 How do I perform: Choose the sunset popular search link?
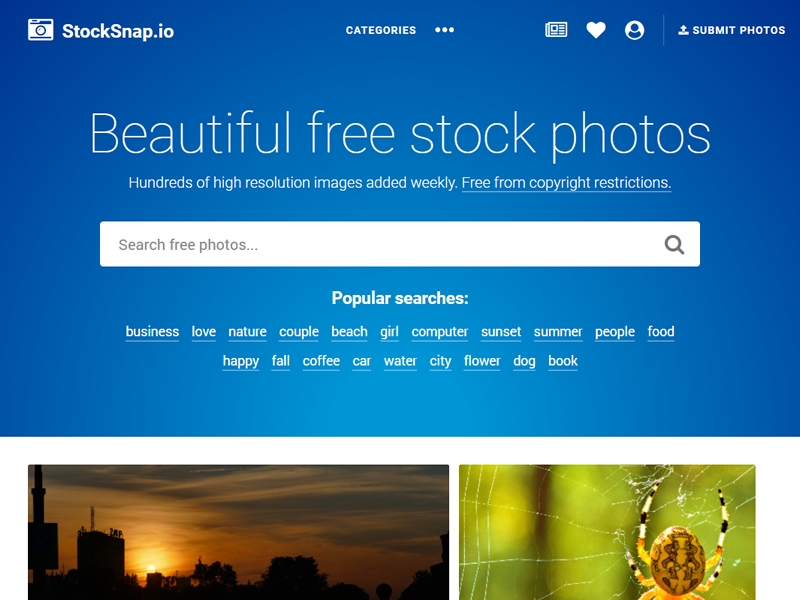(x=501, y=332)
